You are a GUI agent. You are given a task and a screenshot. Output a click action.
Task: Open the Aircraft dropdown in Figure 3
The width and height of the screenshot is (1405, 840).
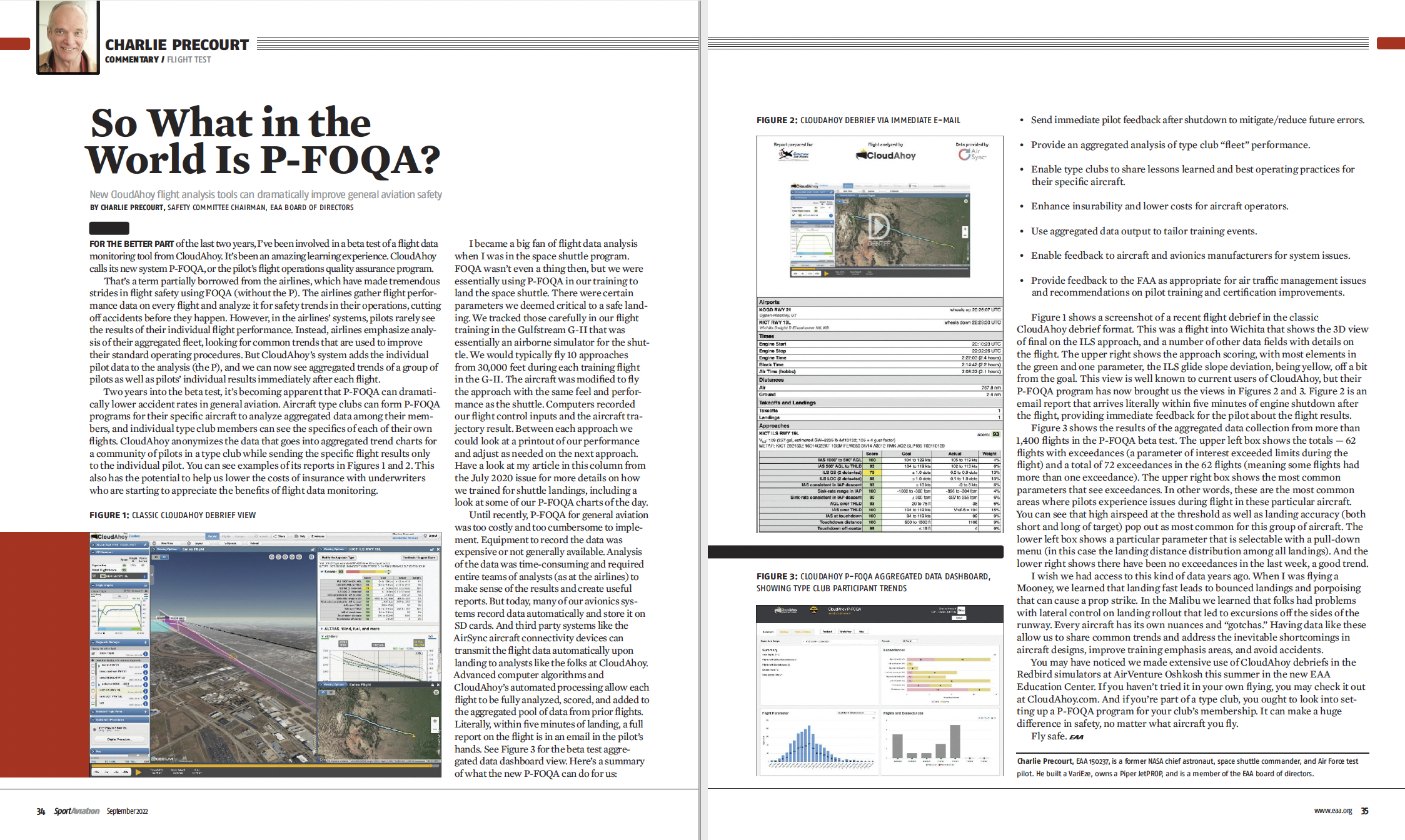click(910, 641)
